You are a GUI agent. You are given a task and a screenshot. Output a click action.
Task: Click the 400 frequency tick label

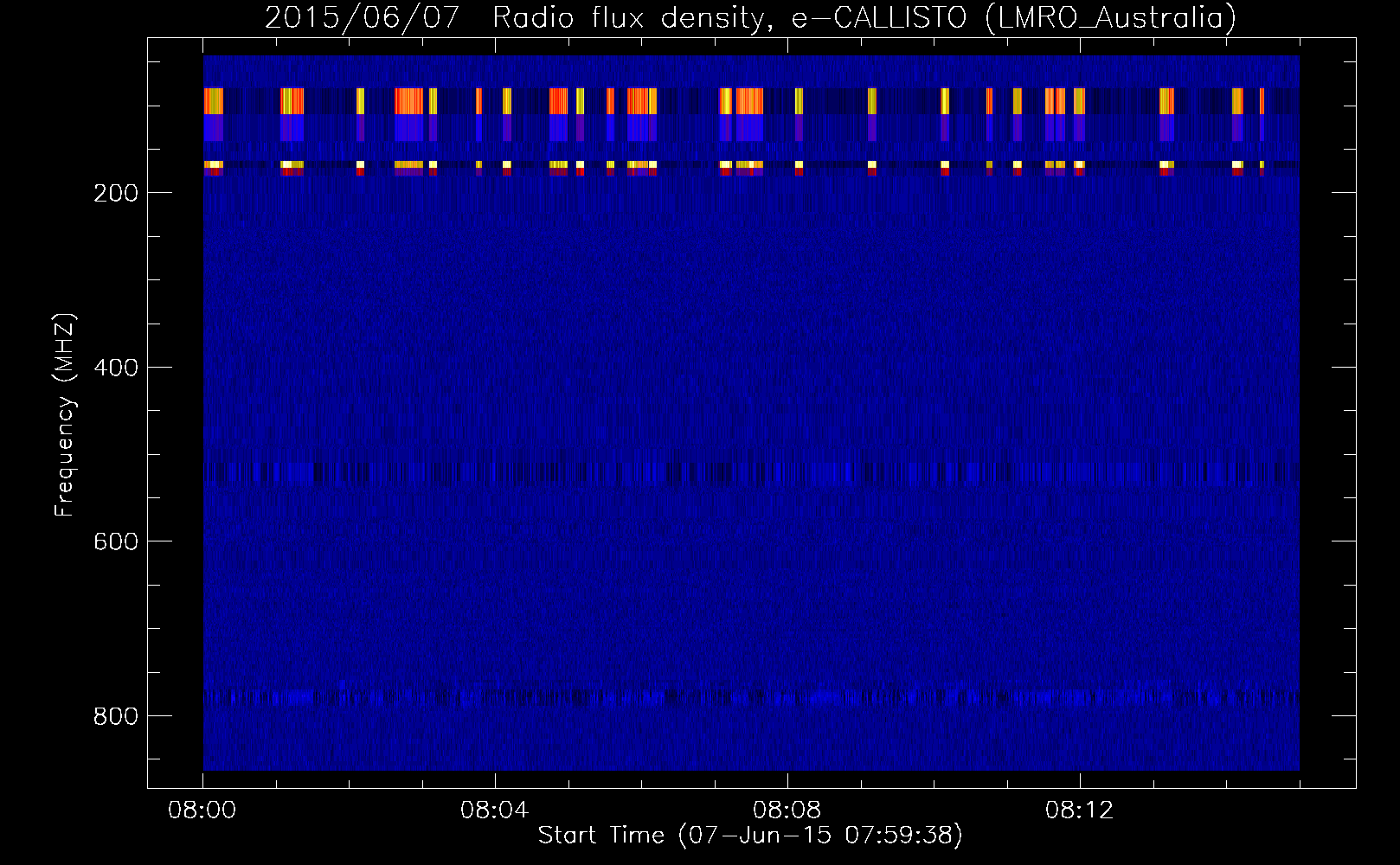[x=115, y=368]
